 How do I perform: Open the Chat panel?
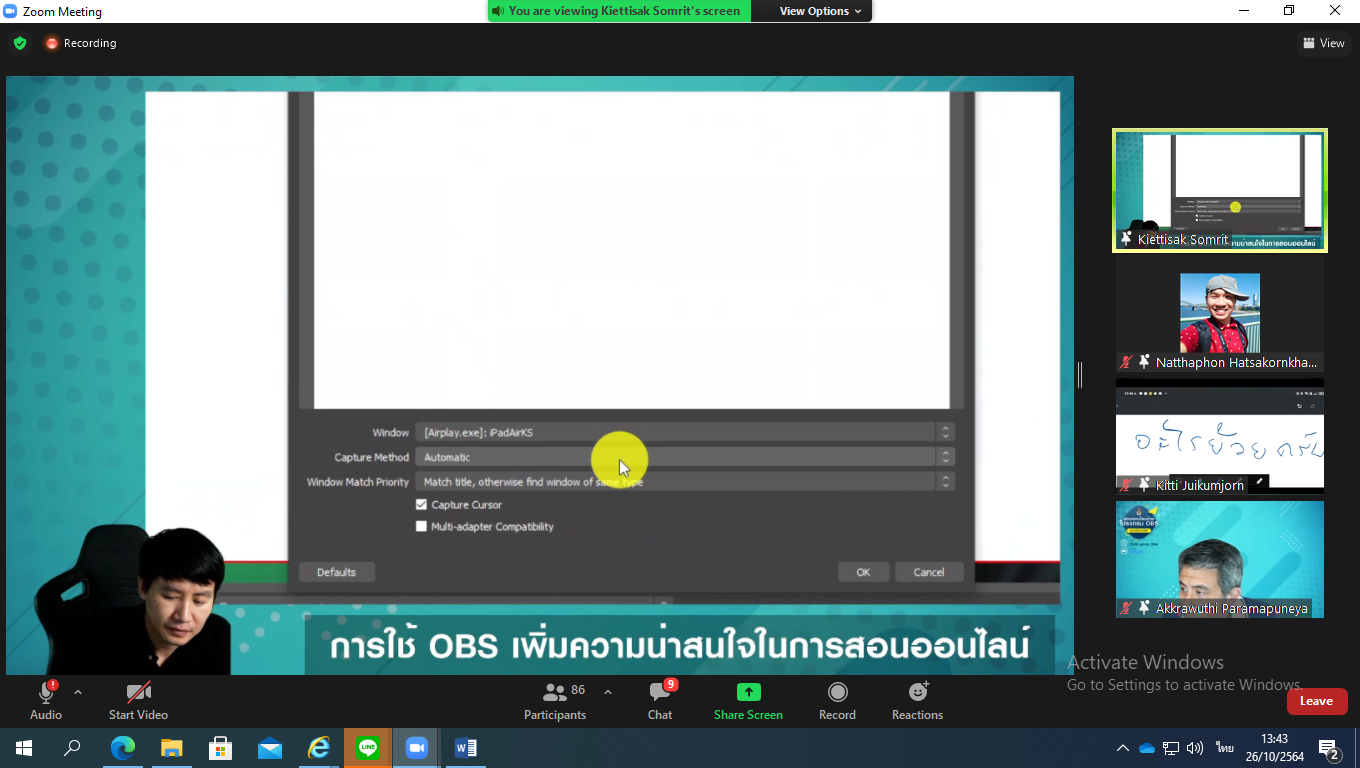click(x=660, y=699)
